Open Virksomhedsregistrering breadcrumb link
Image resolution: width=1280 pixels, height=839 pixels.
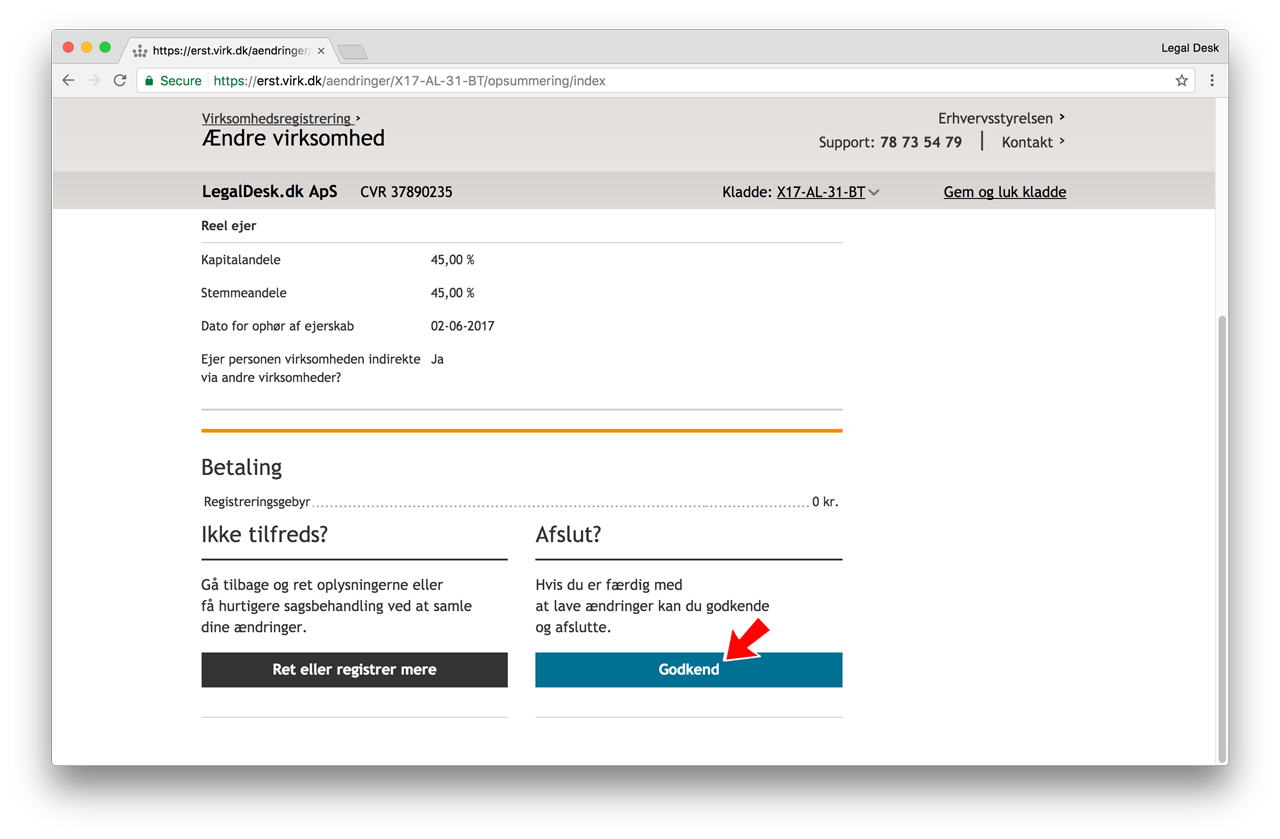277,118
